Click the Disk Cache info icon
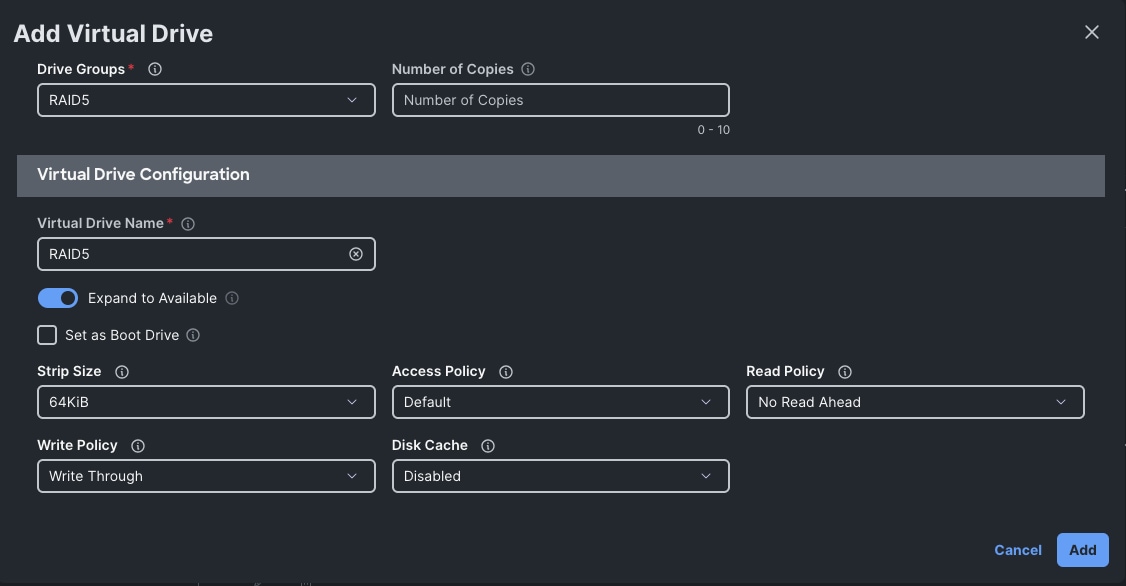This screenshot has width=1126, height=586. tap(488, 446)
